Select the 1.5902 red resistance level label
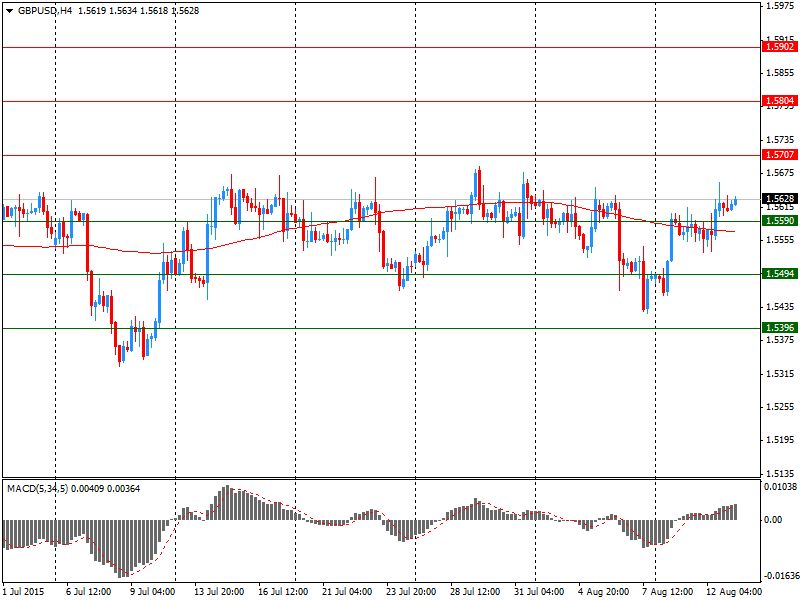Viewport: 800px width, 600px height. click(x=780, y=47)
